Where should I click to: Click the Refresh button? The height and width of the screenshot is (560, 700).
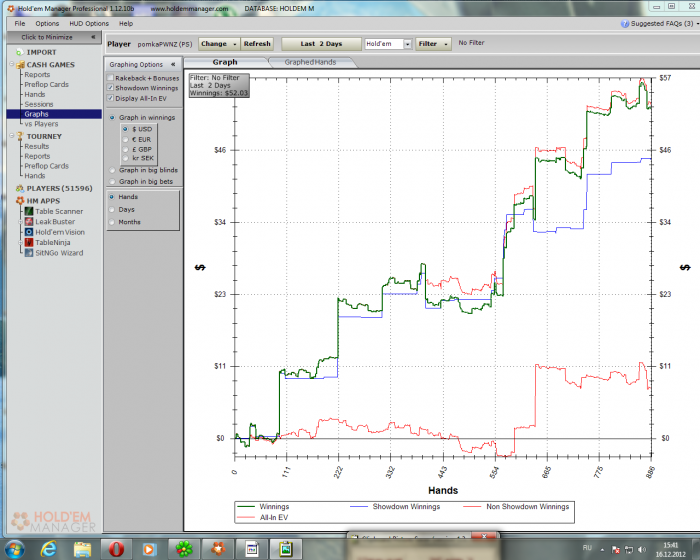point(257,44)
